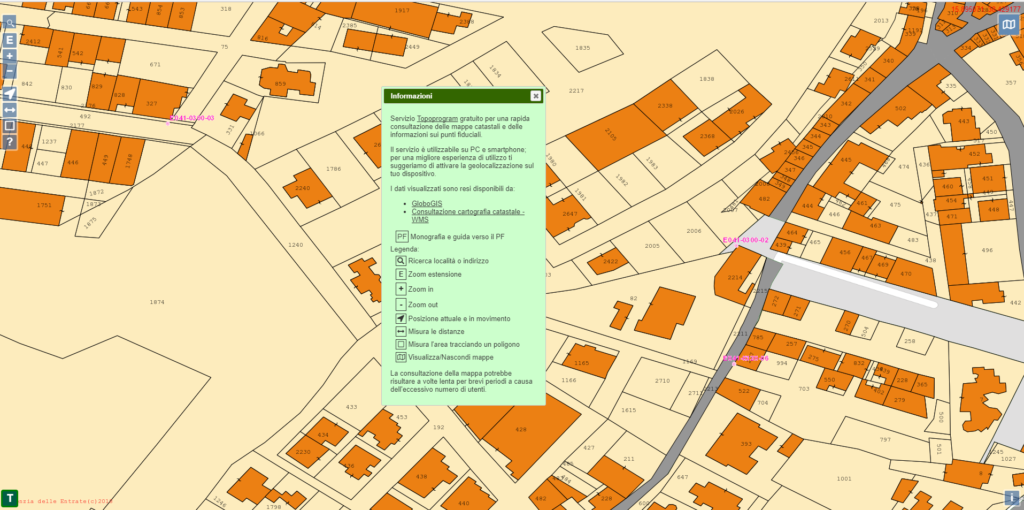Click the 'Informazioni' panel title bar
The width and height of the screenshot is (1024, 510).
tap(464, 96)
